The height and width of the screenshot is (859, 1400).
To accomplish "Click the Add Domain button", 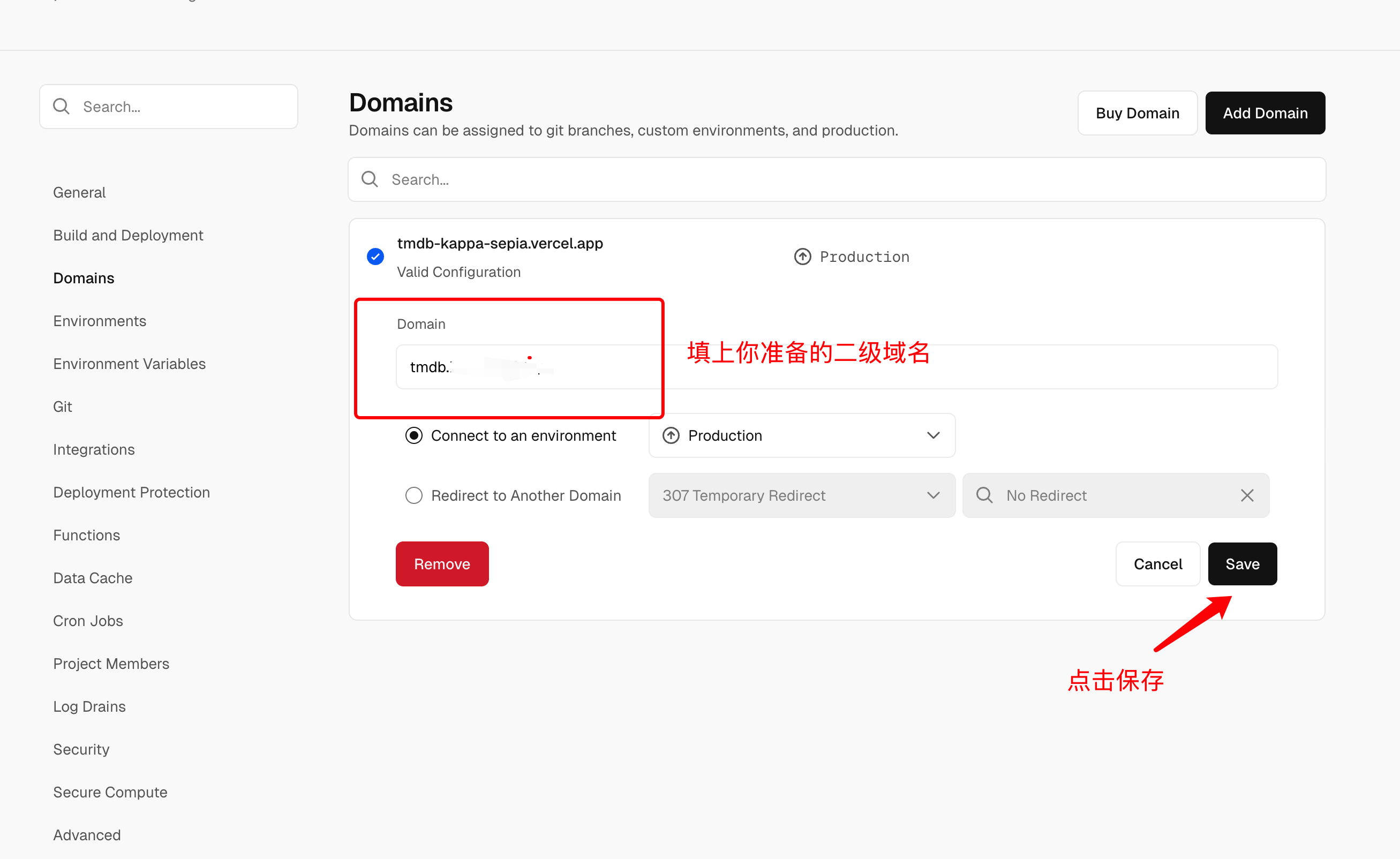I will 1265,112.
